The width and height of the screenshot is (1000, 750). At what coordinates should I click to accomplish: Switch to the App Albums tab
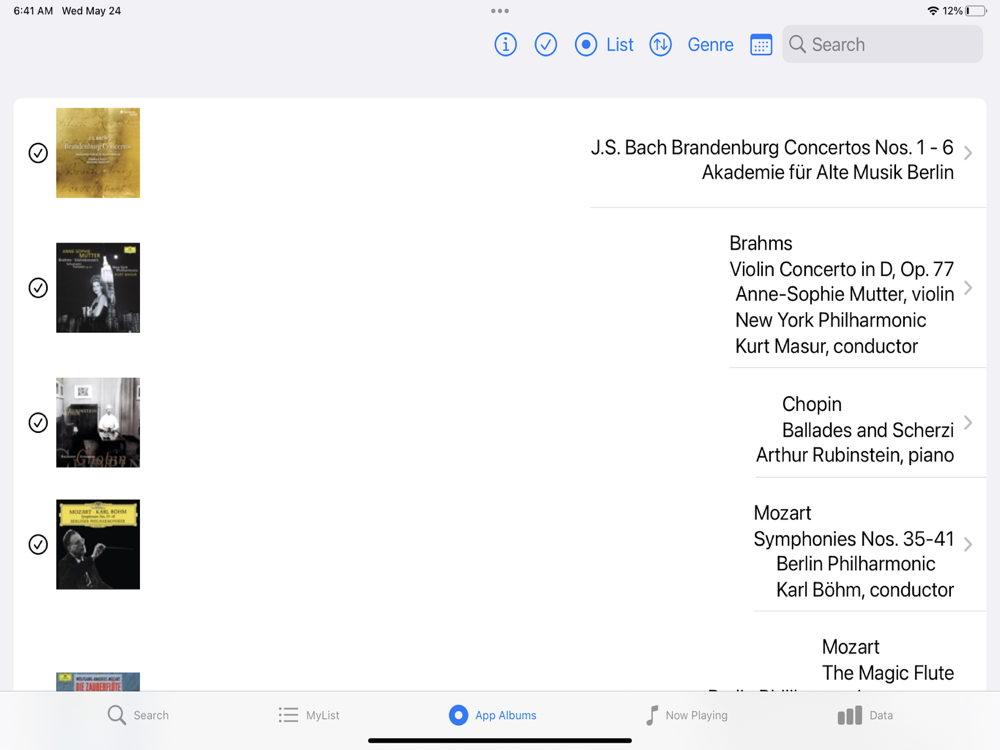492,716
